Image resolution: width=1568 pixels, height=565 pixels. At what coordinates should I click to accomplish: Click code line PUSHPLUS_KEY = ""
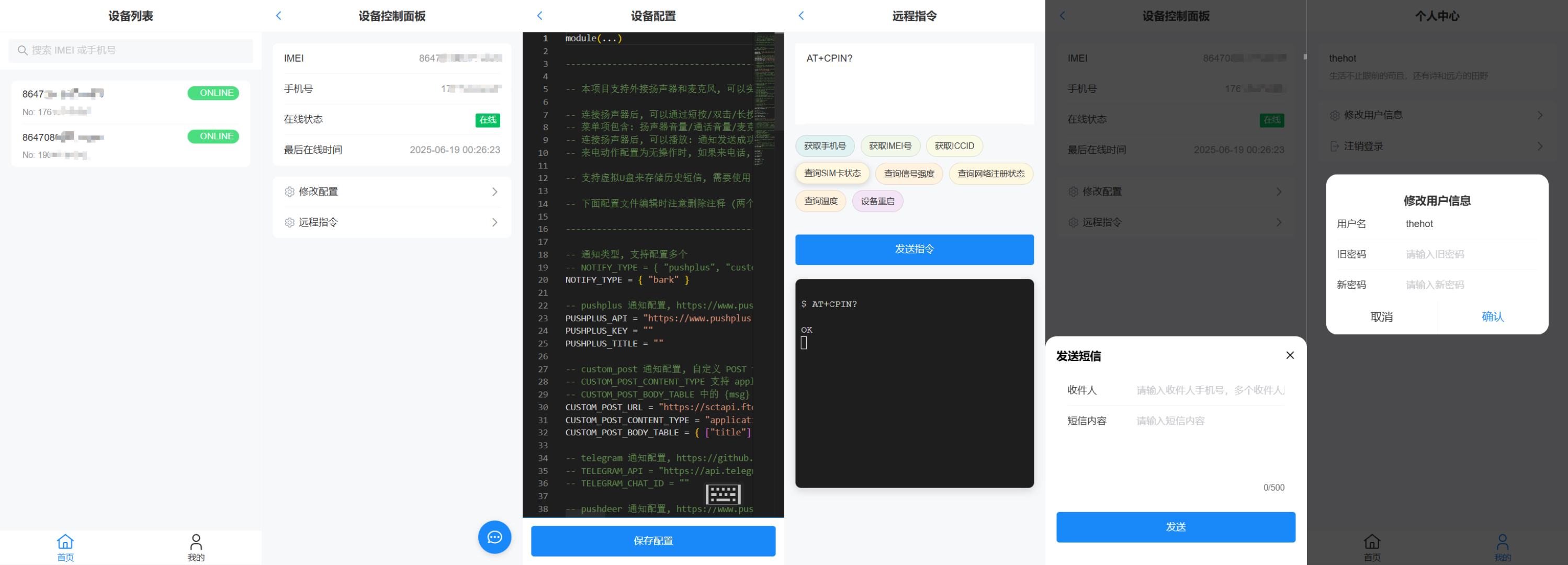click(610, 331)
